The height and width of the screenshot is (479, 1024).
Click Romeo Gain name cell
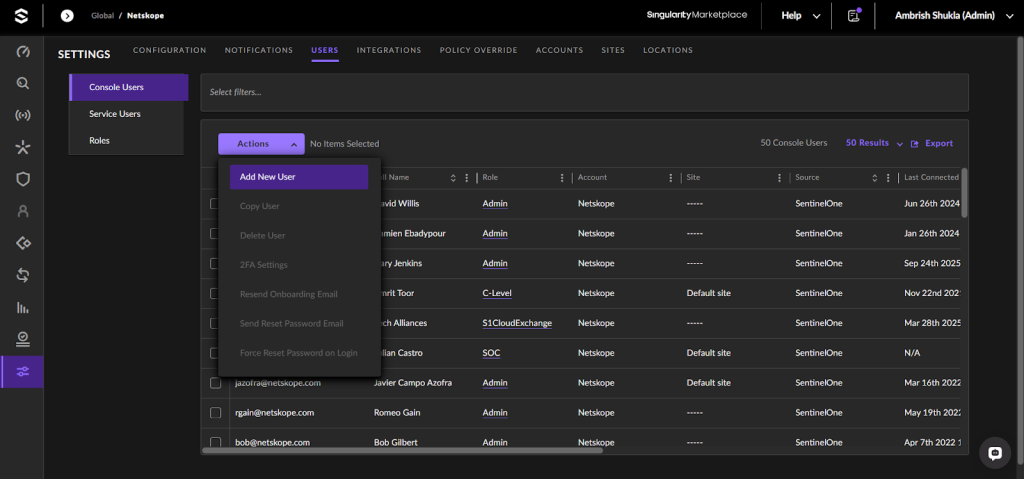click(x=397, y=413)
